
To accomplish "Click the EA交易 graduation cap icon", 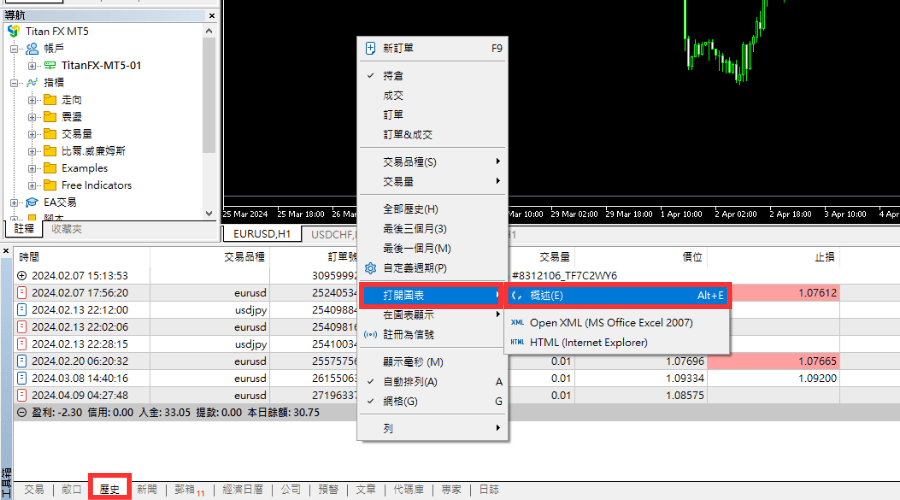I will point(30,202).
